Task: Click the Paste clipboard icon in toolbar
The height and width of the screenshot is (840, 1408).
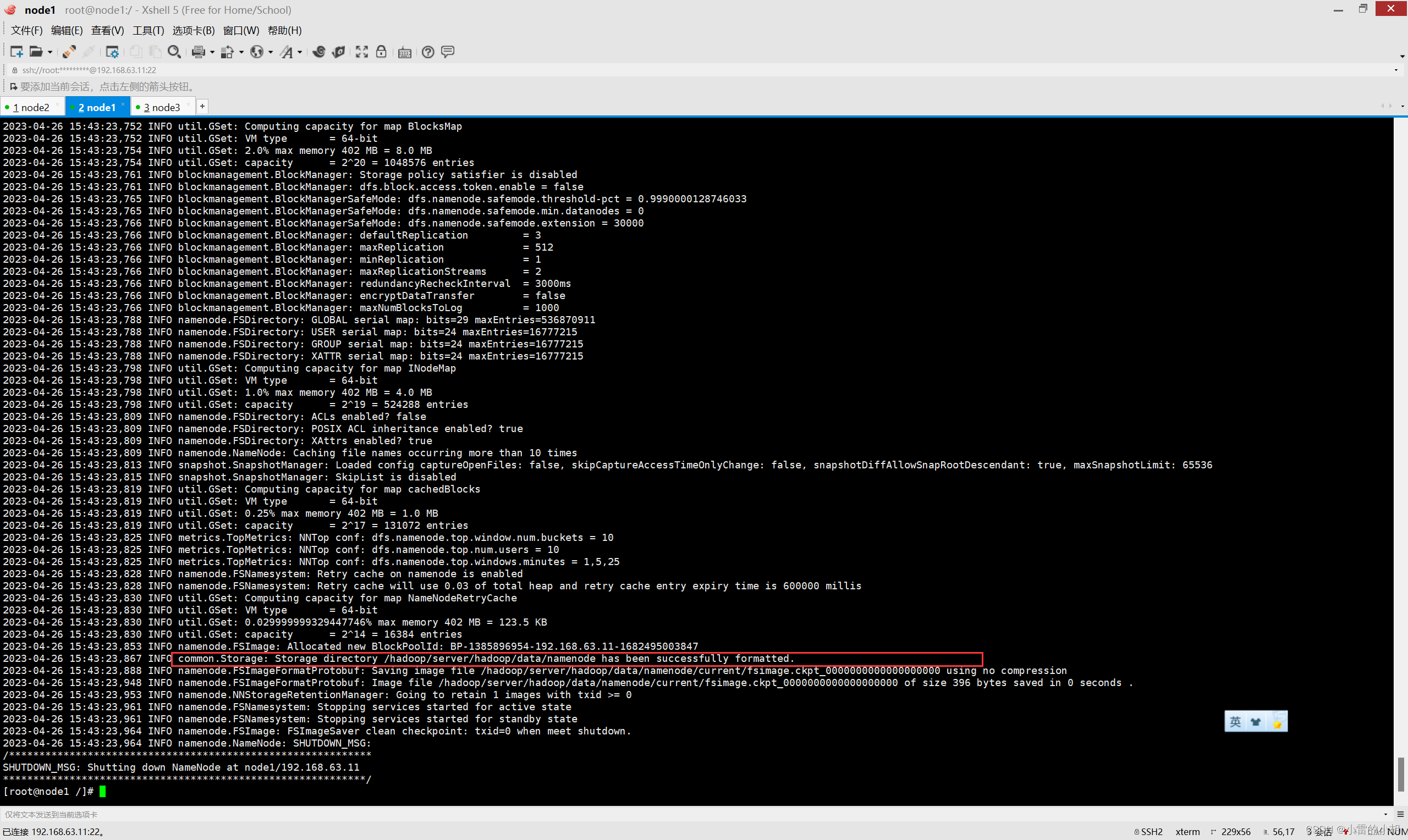Action: (155, 52)
